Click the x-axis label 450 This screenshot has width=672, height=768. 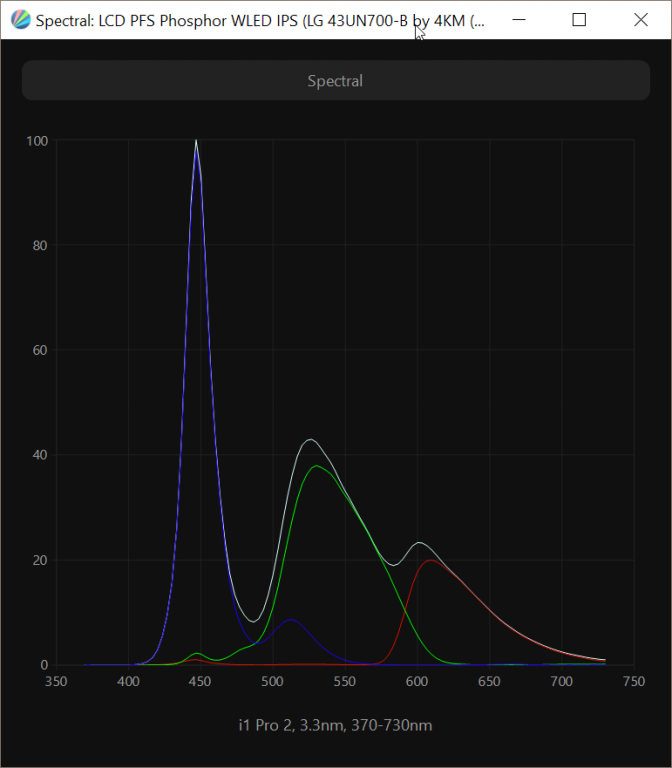[x=200, y=681]
